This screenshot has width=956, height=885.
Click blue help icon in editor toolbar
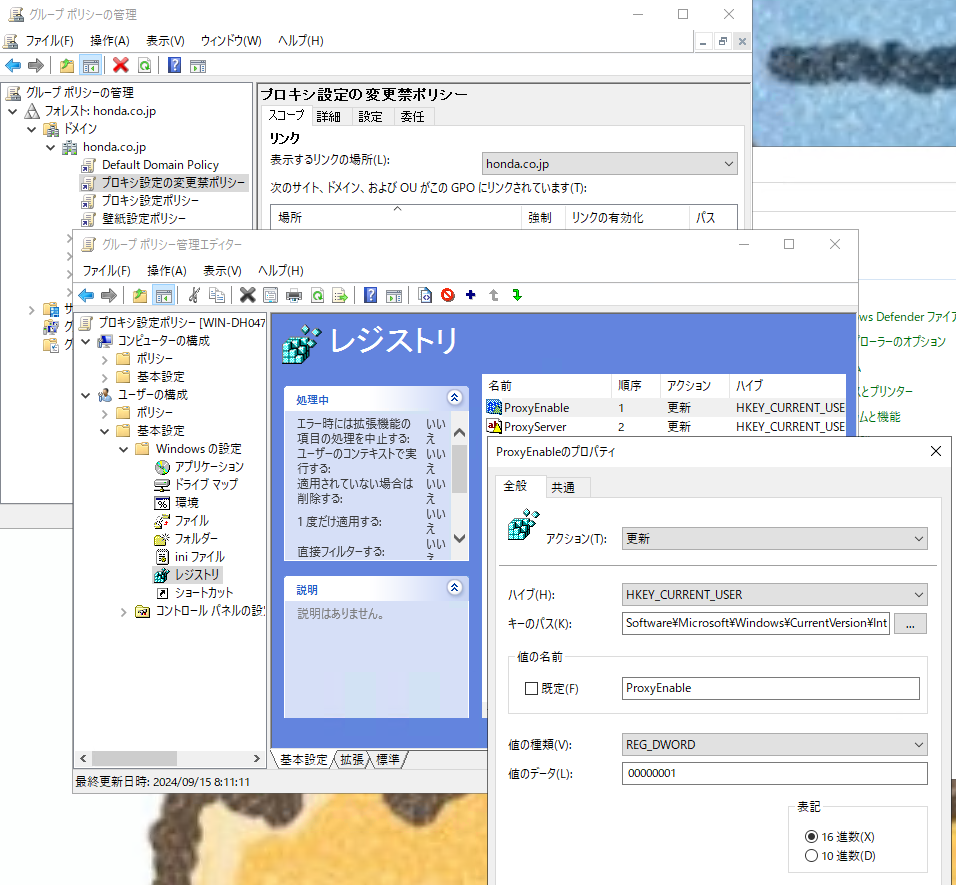point(370,296)
